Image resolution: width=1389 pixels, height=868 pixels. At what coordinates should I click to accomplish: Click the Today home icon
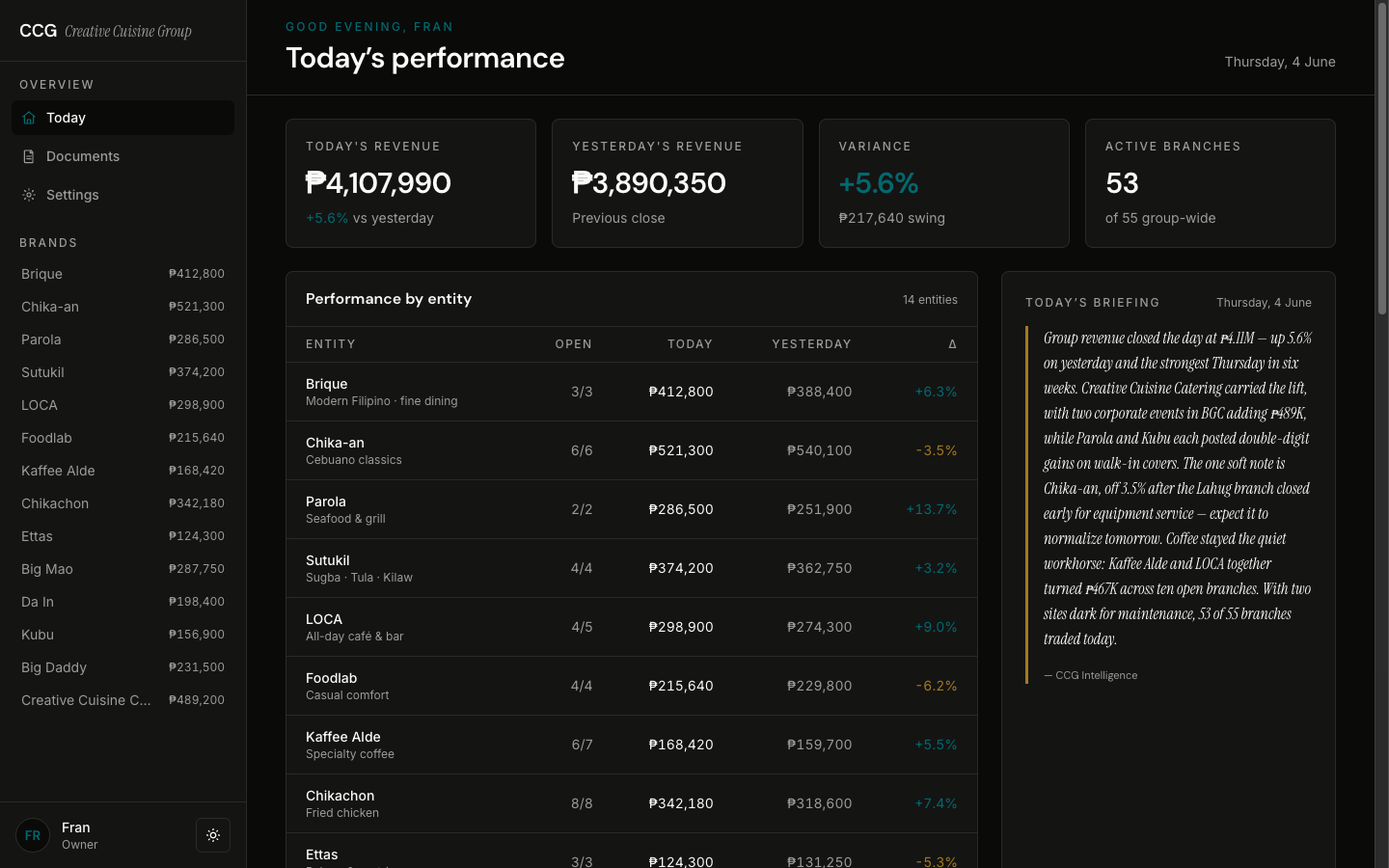(x=29, y=118)
